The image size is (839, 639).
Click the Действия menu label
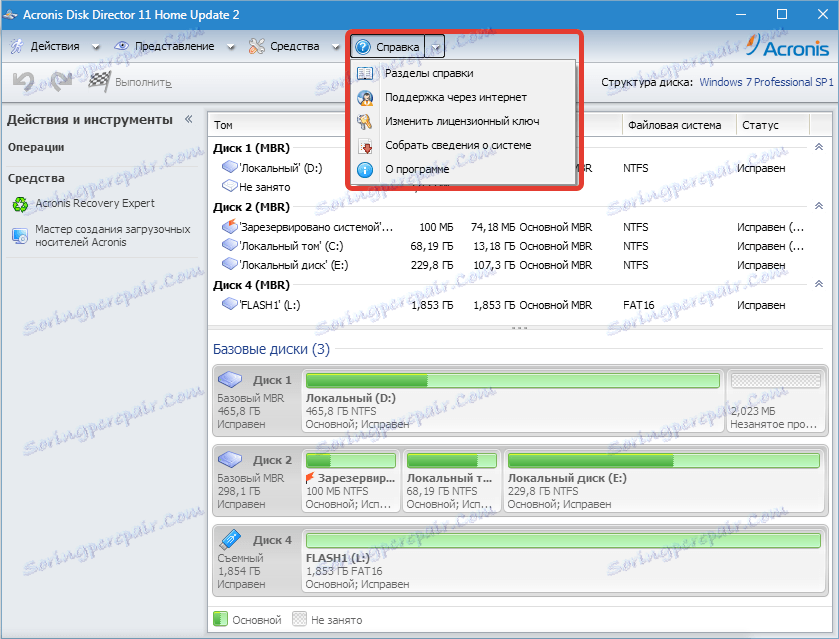(55, 47)
